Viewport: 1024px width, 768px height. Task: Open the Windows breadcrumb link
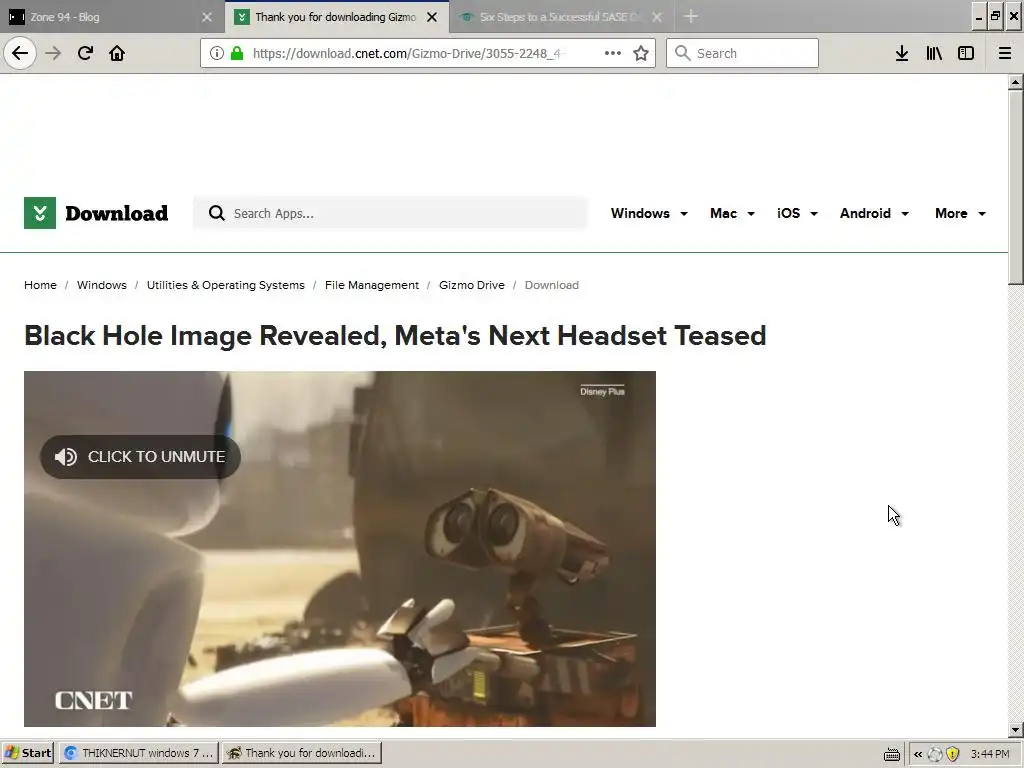coord(102,285)
